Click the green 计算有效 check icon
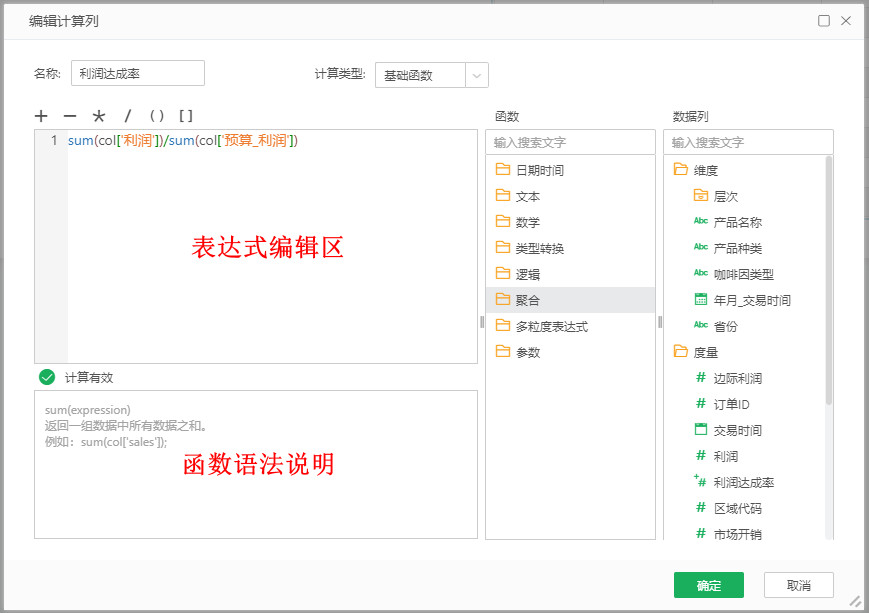This screenshot has height=613, width=869. tap(47, 377)
